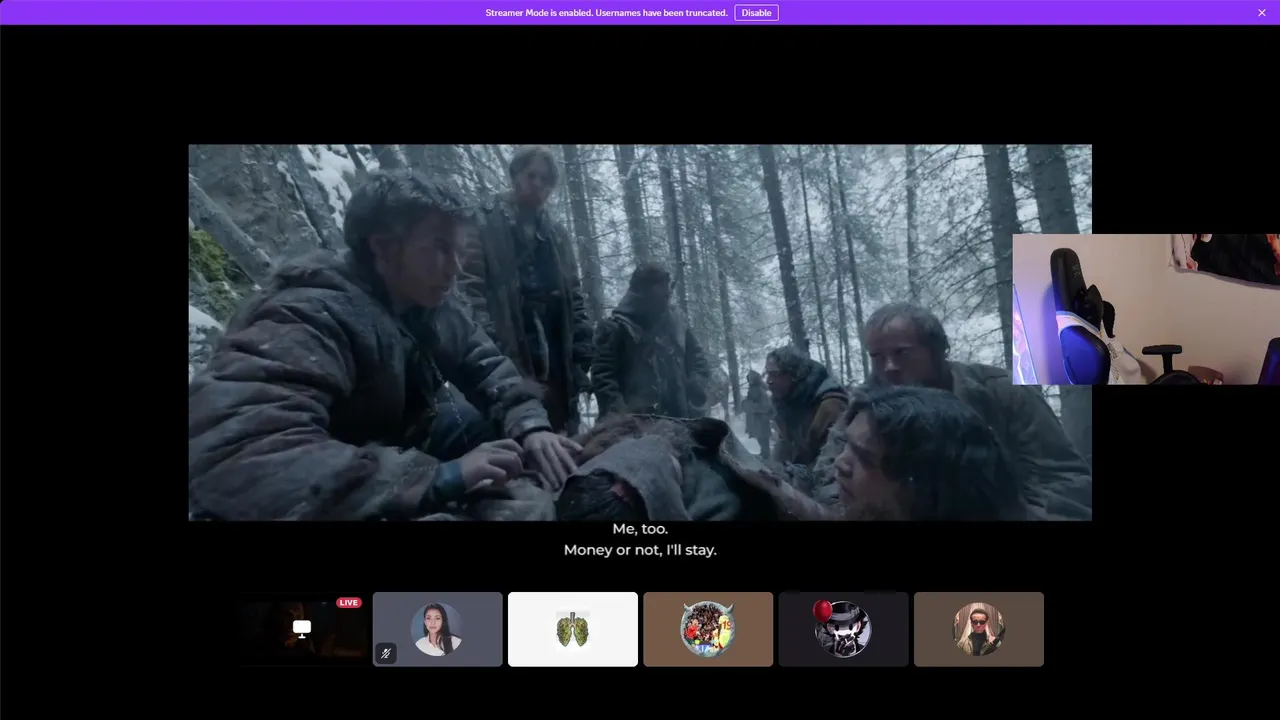
Task: Select the LIVE screen share tile
Action: (303, 629)
